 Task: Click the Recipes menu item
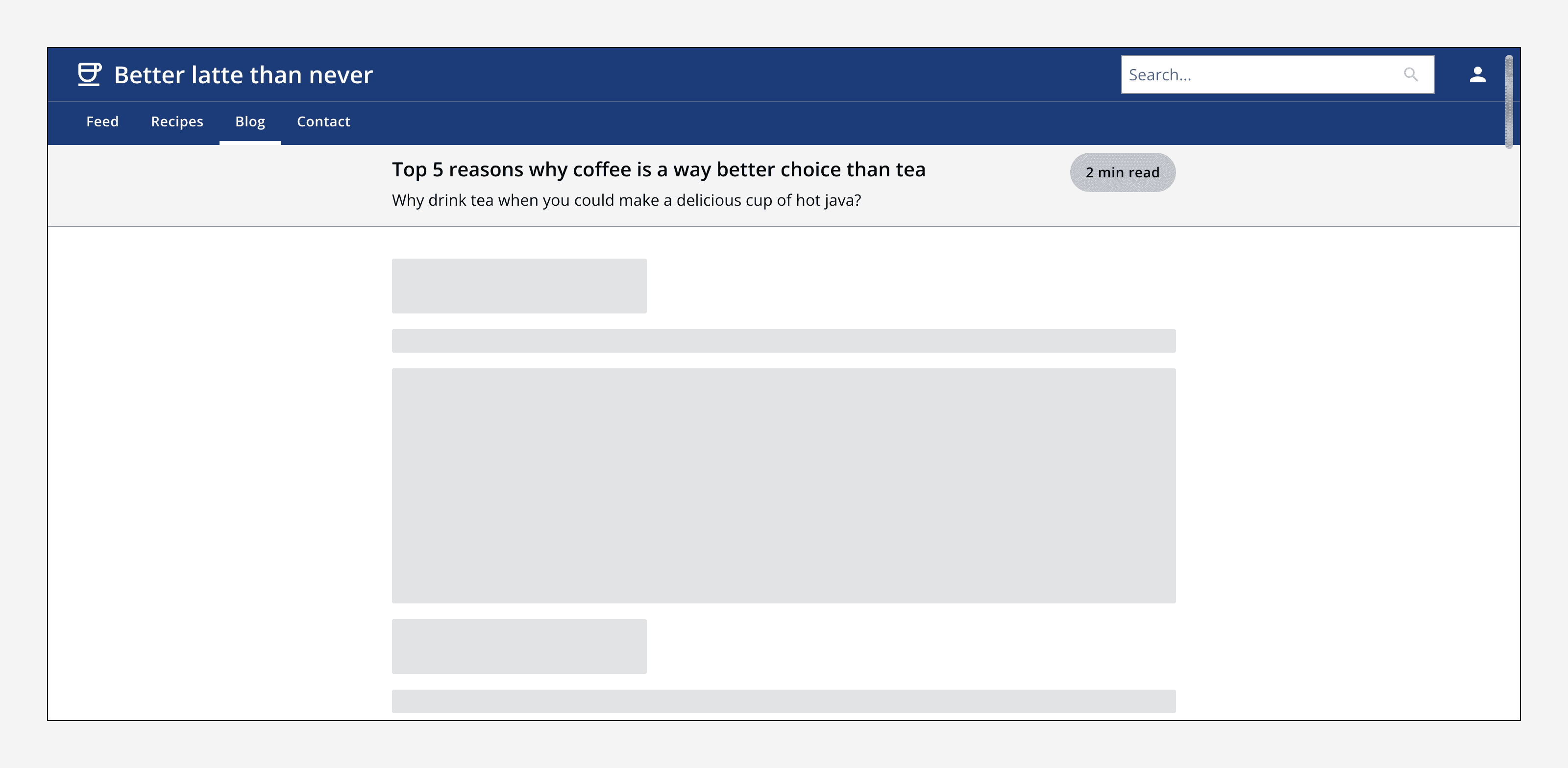click(x=177, y=121)
